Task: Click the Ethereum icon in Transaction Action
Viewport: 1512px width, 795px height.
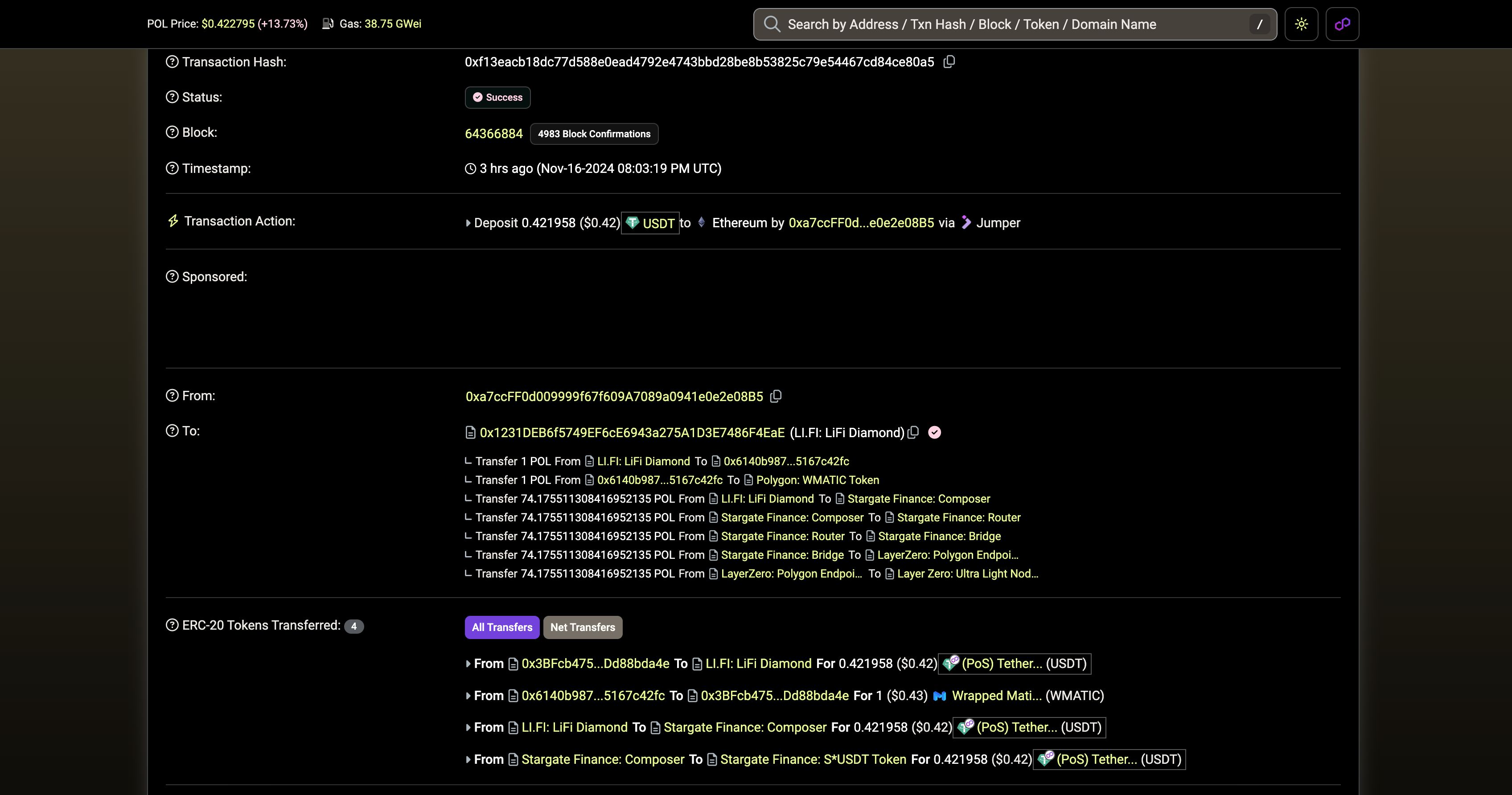Action: pos(701,222)
